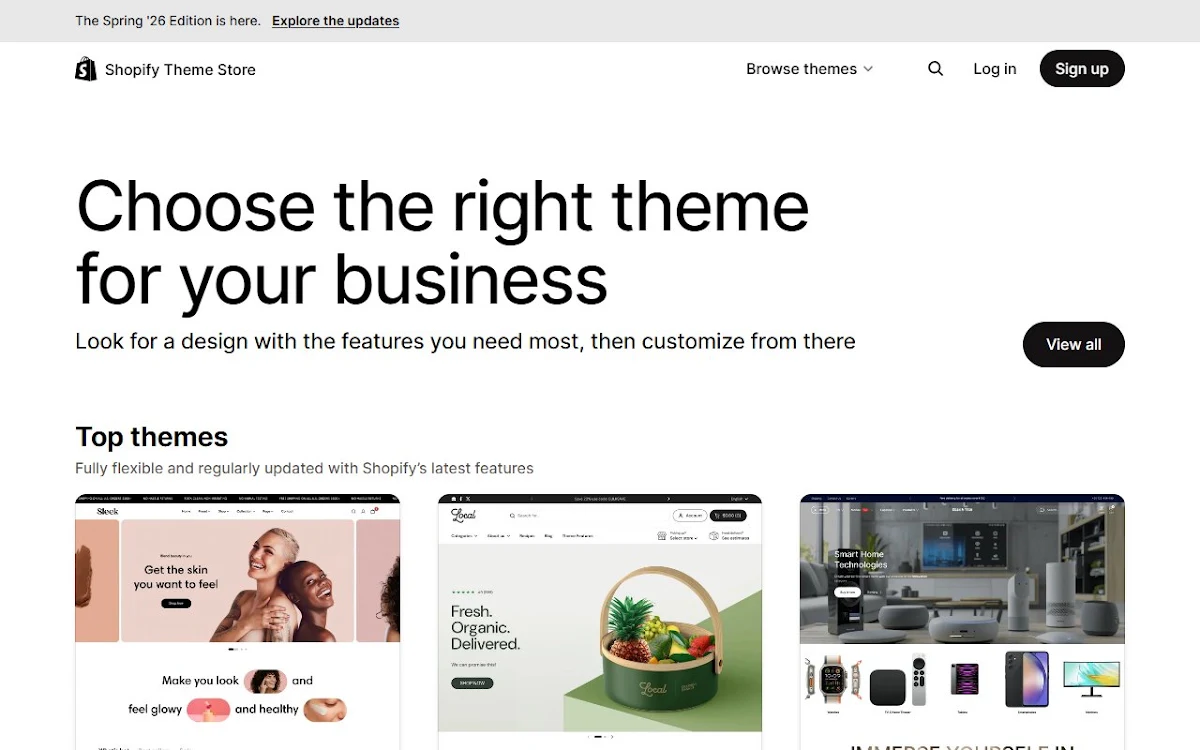Follow the Explore the updates link
Screen dimensions: 1200x750
tap(335, 21)
